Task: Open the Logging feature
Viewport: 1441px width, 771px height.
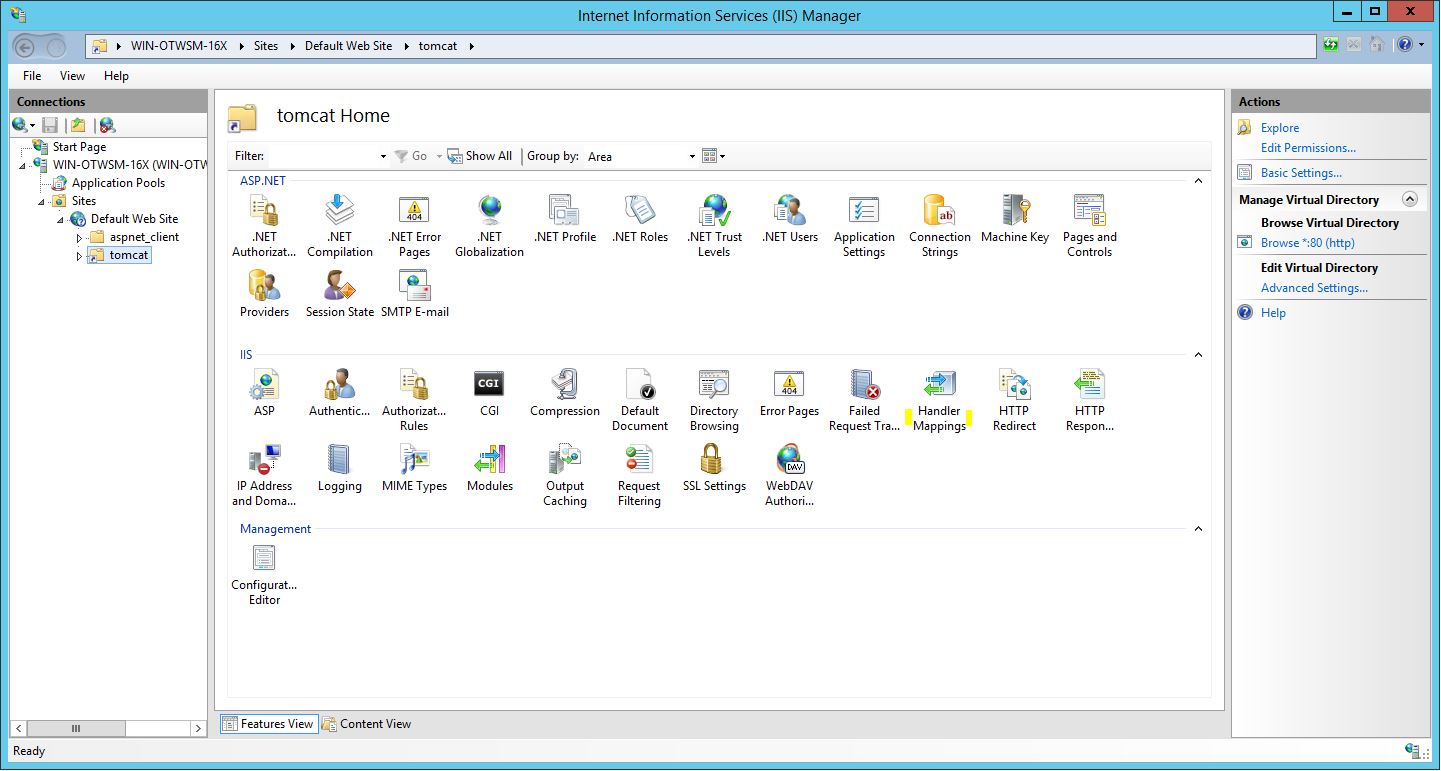Action: click(x=340, y=468)
